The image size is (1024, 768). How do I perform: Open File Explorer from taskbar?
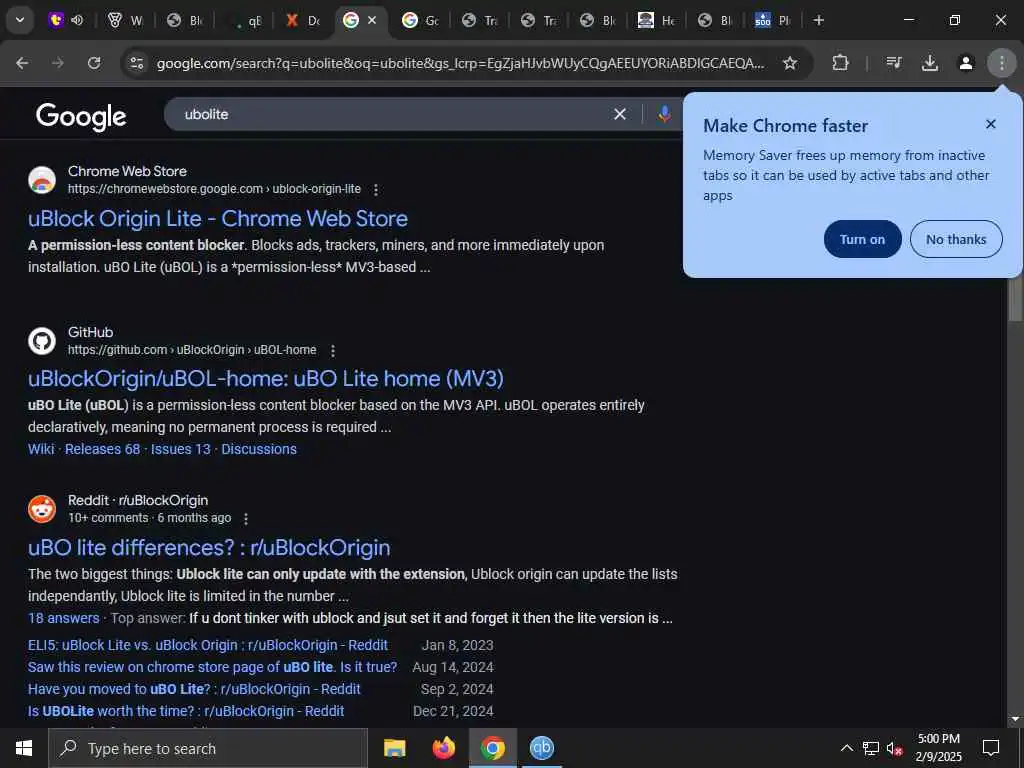(x=394, y=748)
